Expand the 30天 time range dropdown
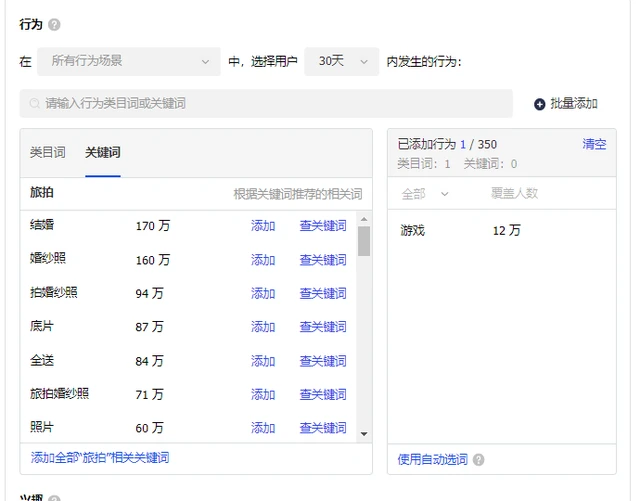Image resolution: width=640 pixels, height=501 pixels. (341, 61)
